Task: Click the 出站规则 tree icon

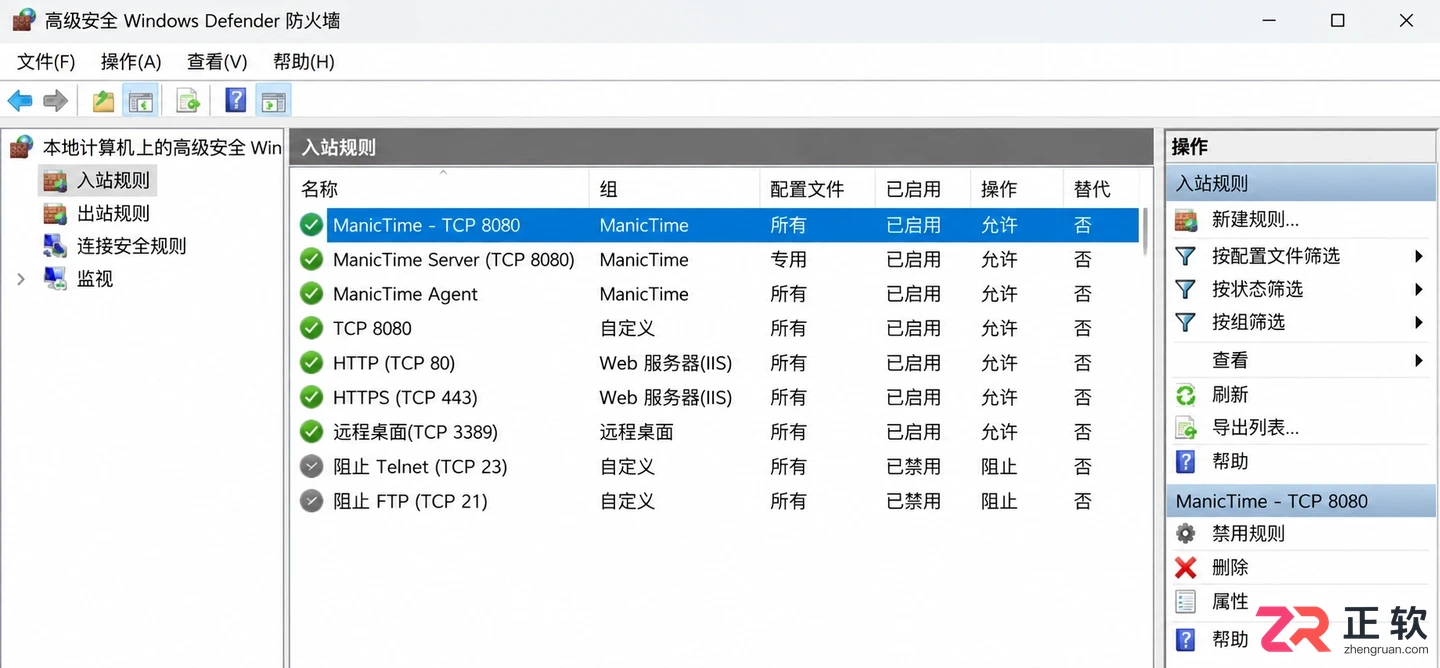Action: click(55, 213)
